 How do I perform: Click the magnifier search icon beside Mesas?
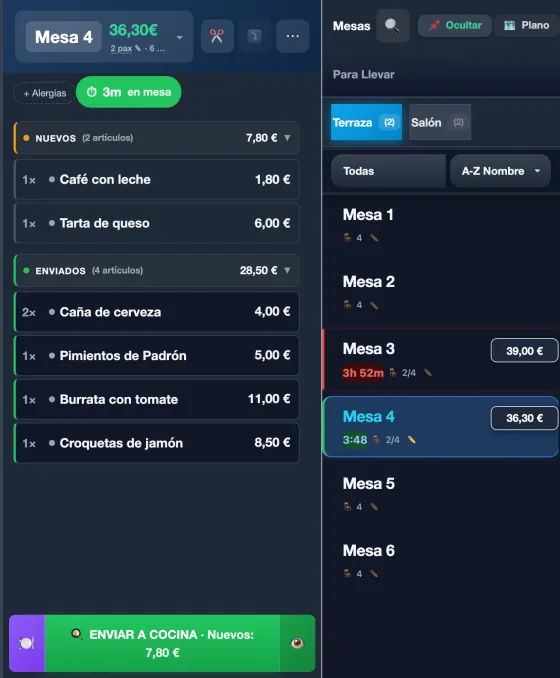click(x=392, y=26)
